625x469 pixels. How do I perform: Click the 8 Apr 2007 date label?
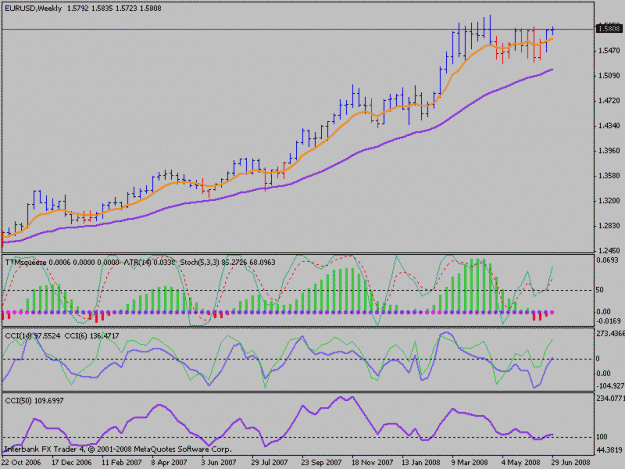click(x=169, y=463)
